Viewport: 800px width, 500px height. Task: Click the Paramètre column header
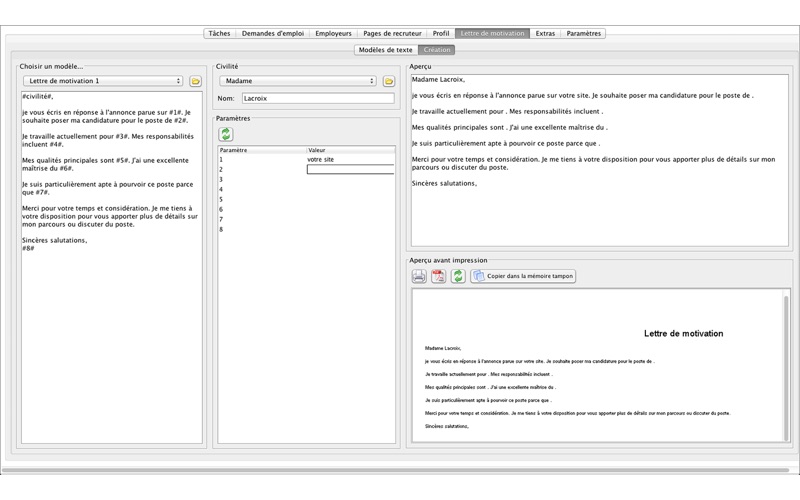[x=262, y=150]
